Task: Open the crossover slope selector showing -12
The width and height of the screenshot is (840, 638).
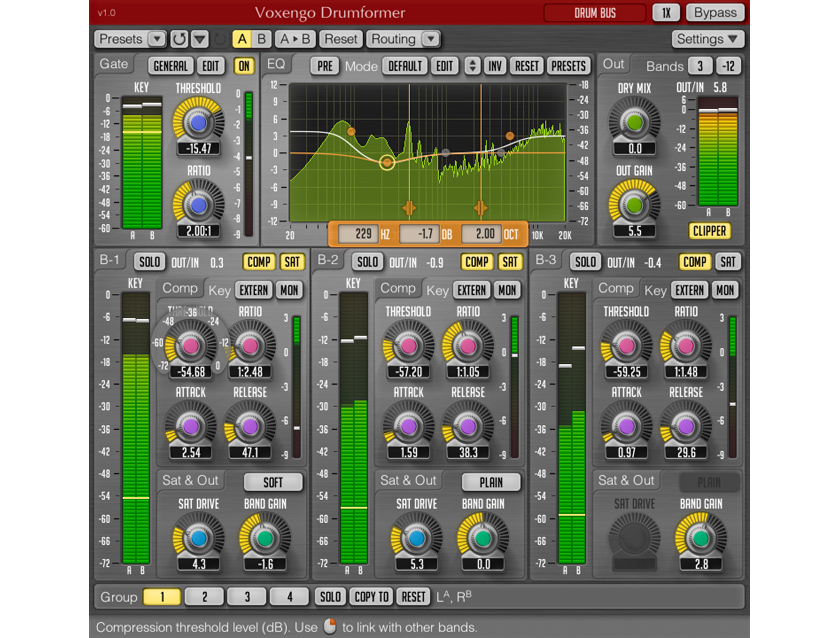Action: pyautogui.click(x=728, y=66)
